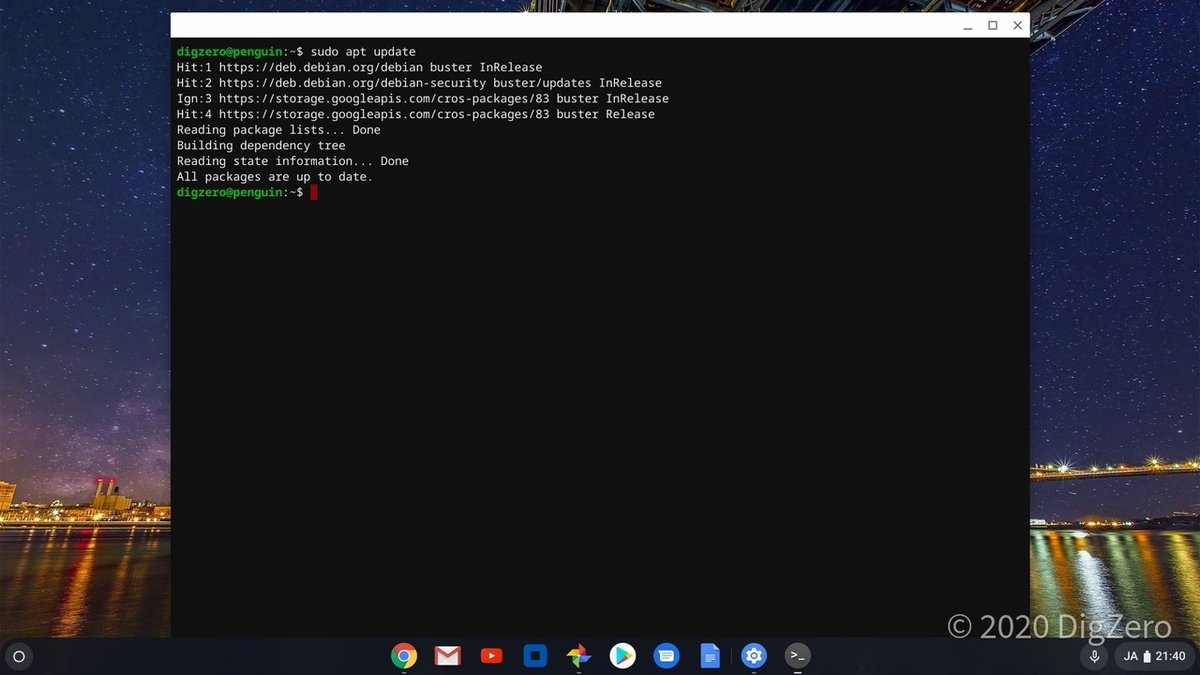The image size is (1200, 675).
Task: Click the red cursor at terminal prompt
Action: click(x=314, y=192)
